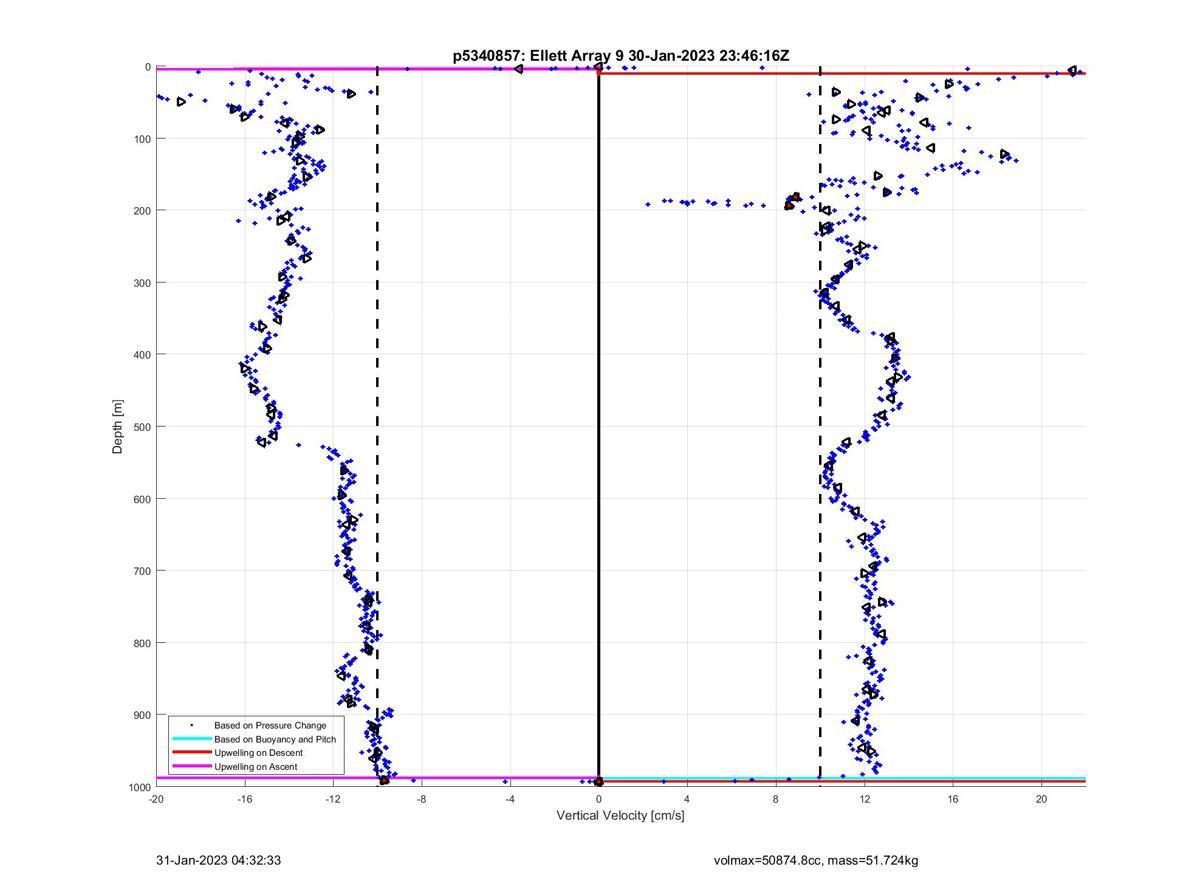This screenshot has height=885, width=1200.
Task: Click y-axis tick label '400'
Action: 141,355
